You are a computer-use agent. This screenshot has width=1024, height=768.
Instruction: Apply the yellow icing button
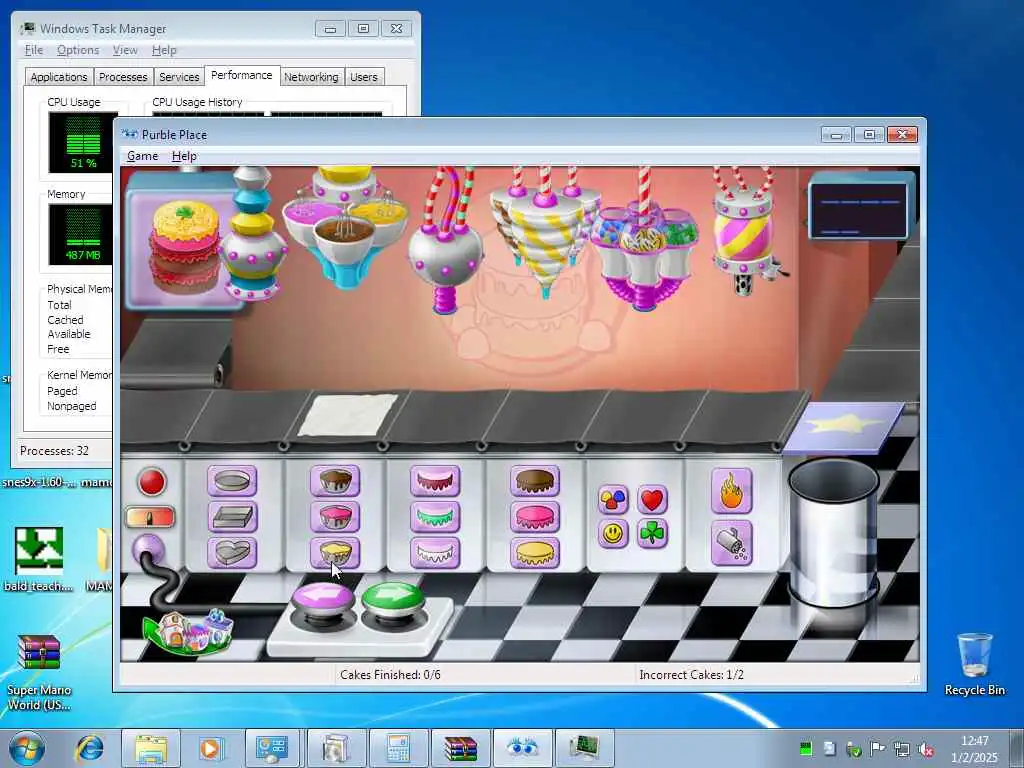tap(535, 553)
